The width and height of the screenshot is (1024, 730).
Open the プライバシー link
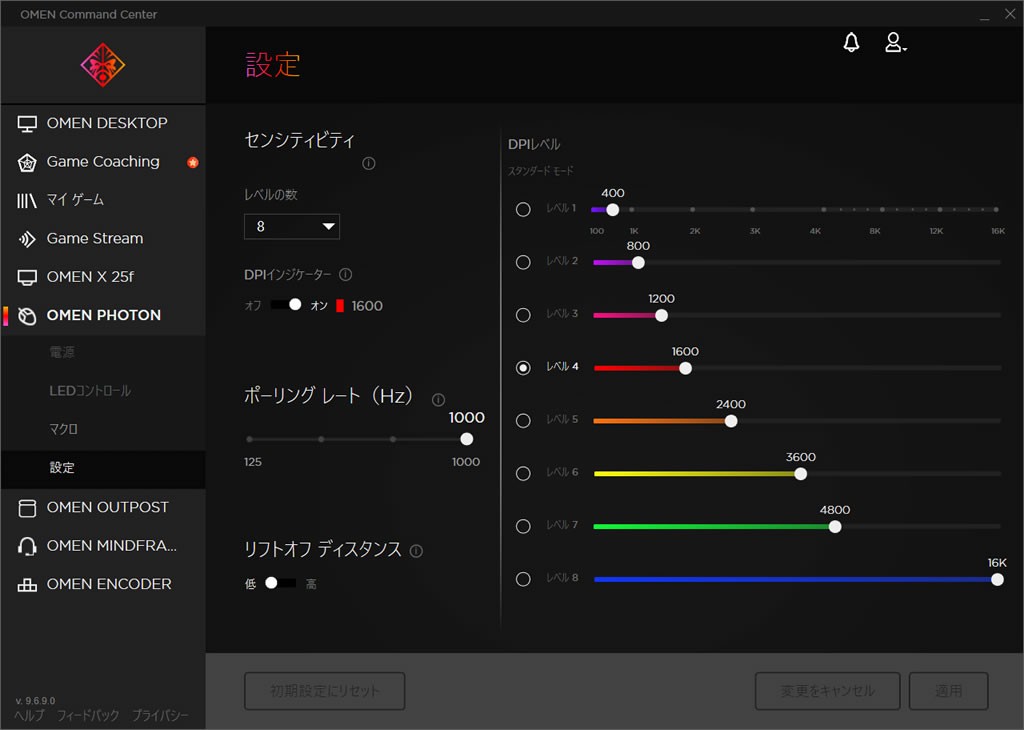pos(161,716)
